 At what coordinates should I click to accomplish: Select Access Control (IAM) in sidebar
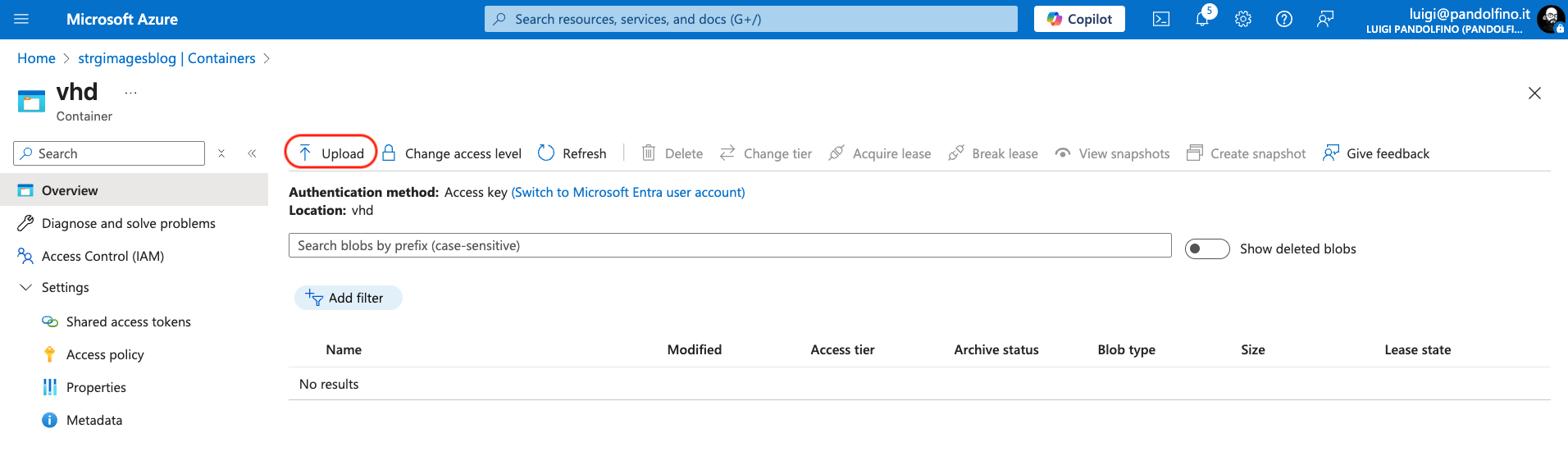(103, 256)
